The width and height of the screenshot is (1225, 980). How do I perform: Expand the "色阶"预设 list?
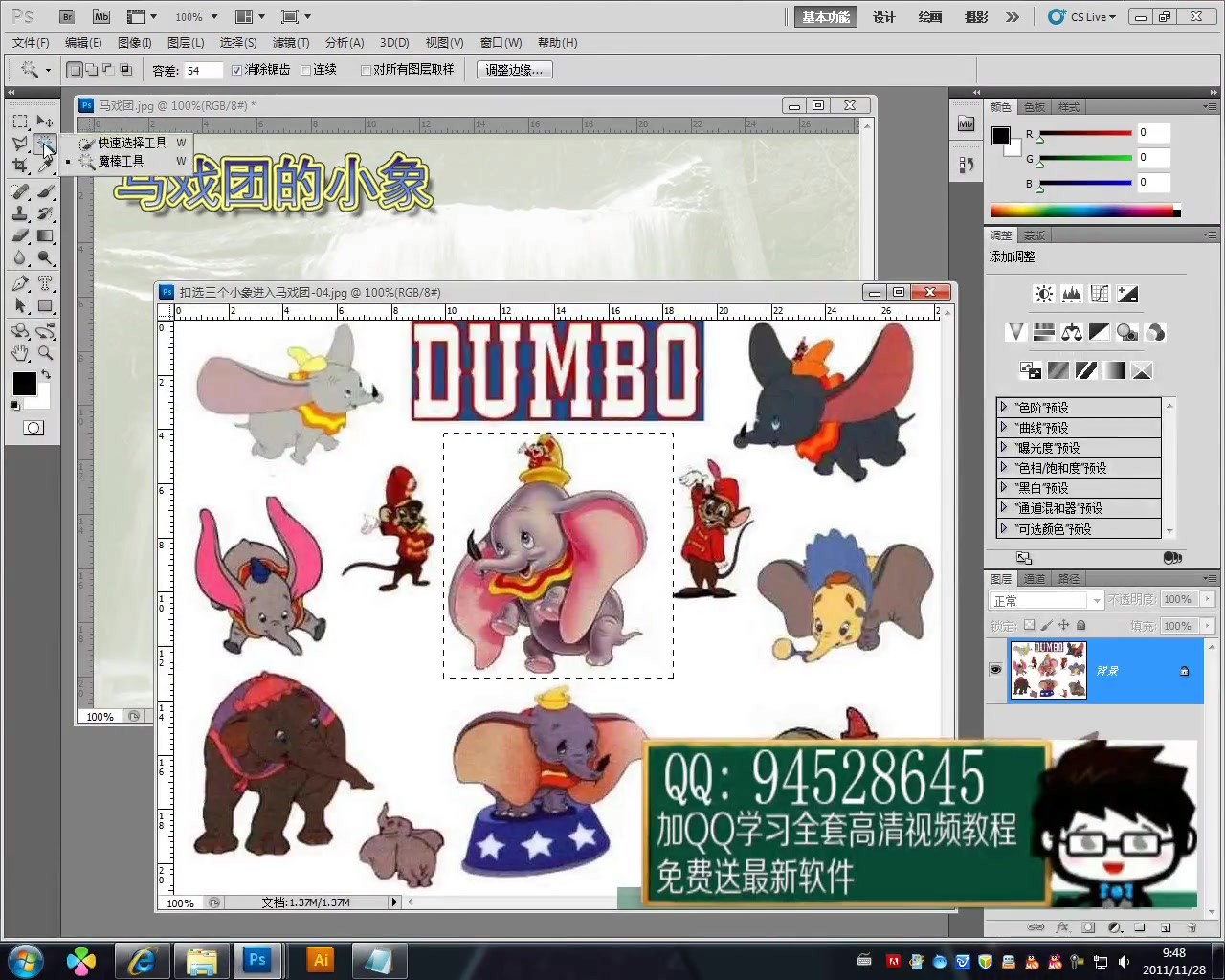tap(1005, 407)
